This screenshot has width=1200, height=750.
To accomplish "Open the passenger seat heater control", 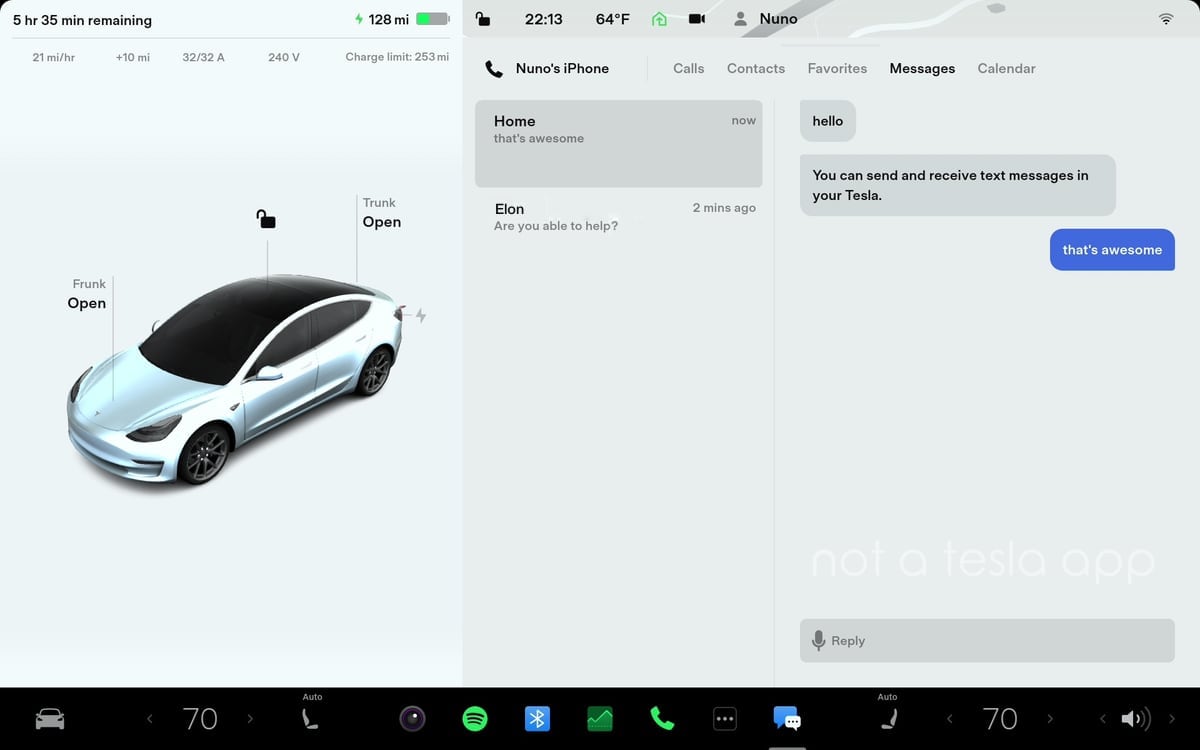I will tap(888, 718).
